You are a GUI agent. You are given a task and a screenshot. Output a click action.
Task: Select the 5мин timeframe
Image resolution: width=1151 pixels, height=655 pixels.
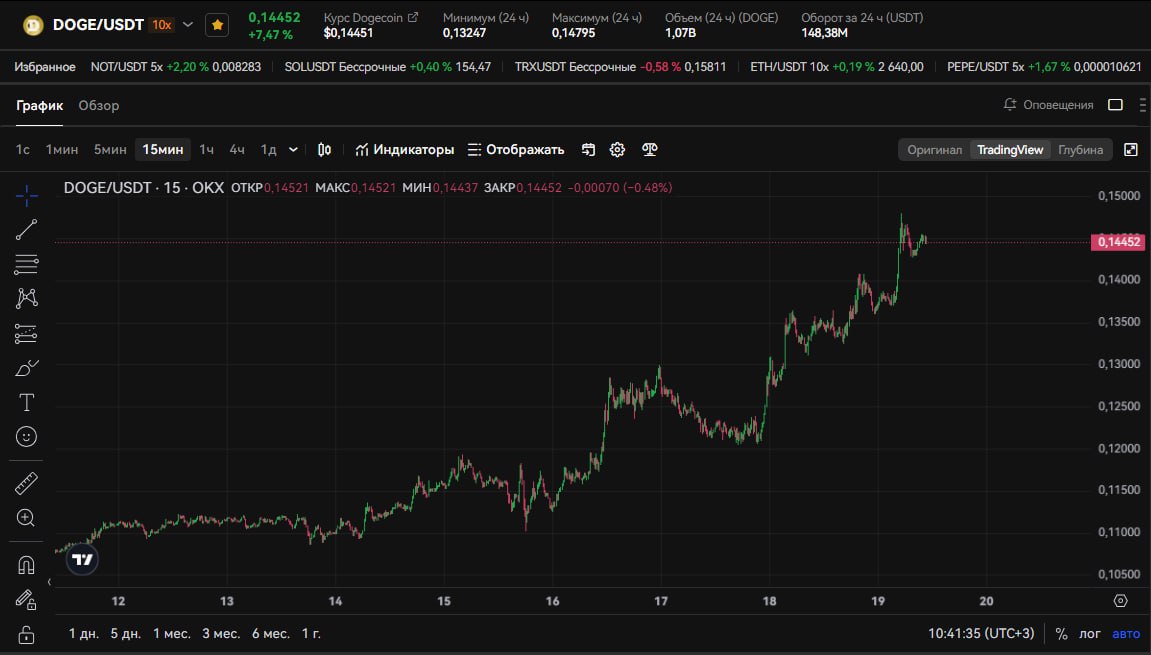point(110,150)
